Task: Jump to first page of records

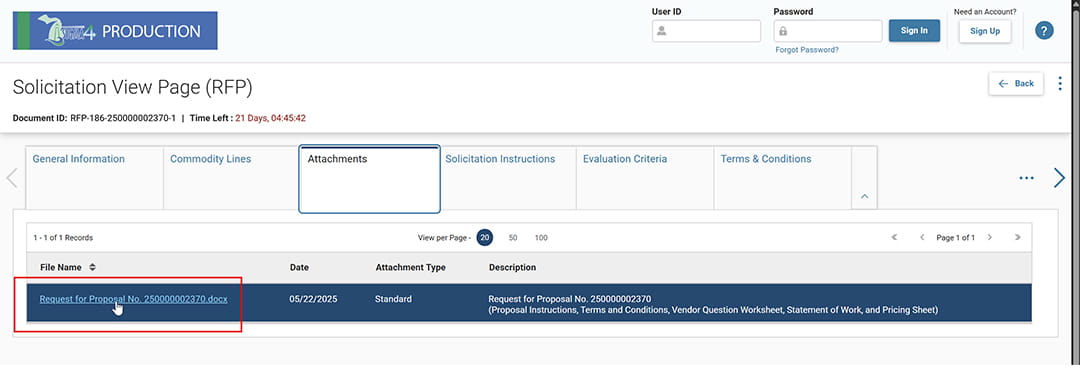Action: [894, 237]
